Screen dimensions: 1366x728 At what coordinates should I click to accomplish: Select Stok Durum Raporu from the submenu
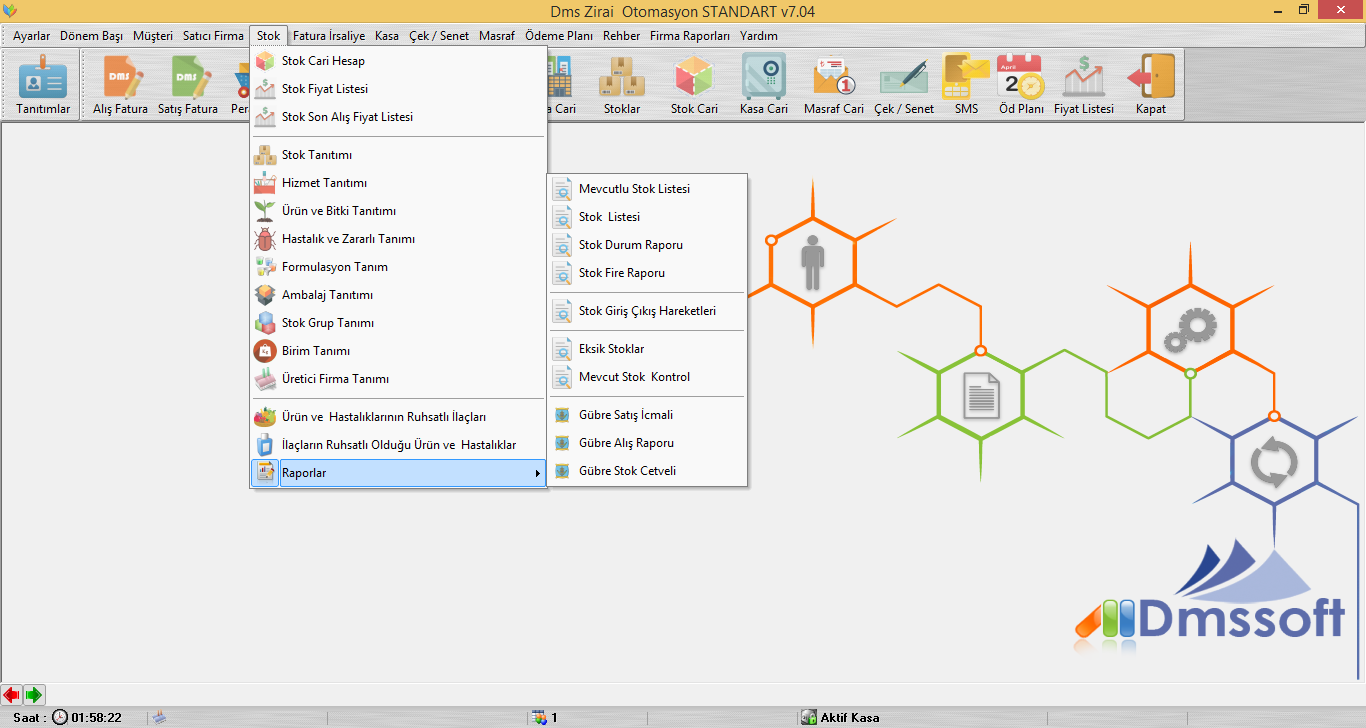tap(630, 245)
